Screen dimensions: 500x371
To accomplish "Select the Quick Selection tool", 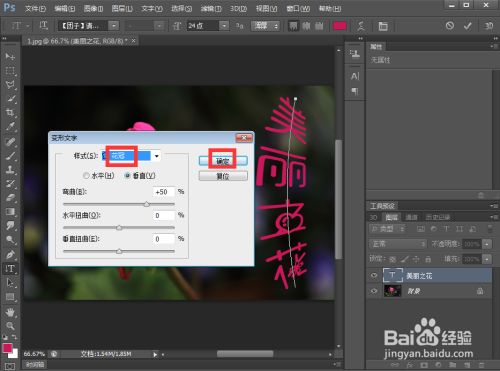I will coord(10,99).
